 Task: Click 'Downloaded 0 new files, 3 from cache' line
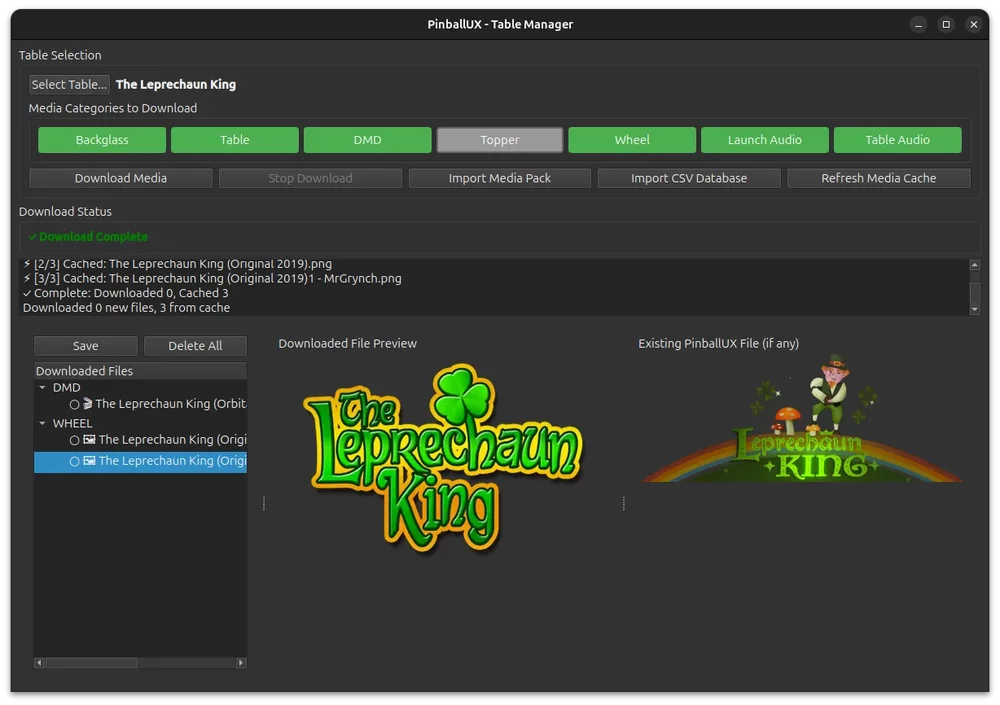126,308
